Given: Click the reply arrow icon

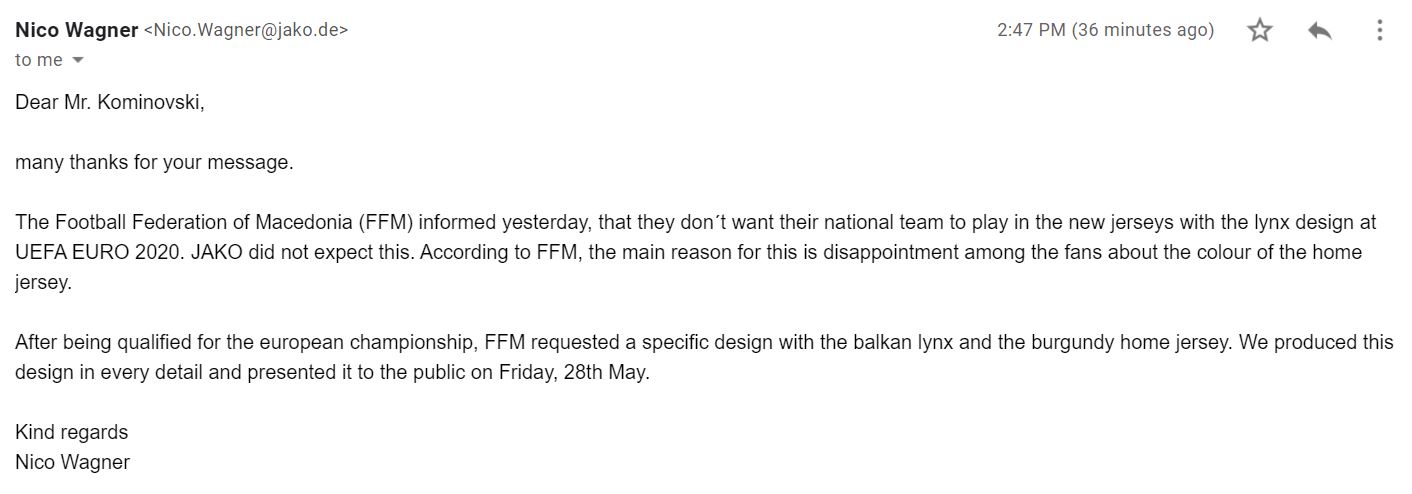Looking at the screenshot, I should click(x=1319, y=31).
